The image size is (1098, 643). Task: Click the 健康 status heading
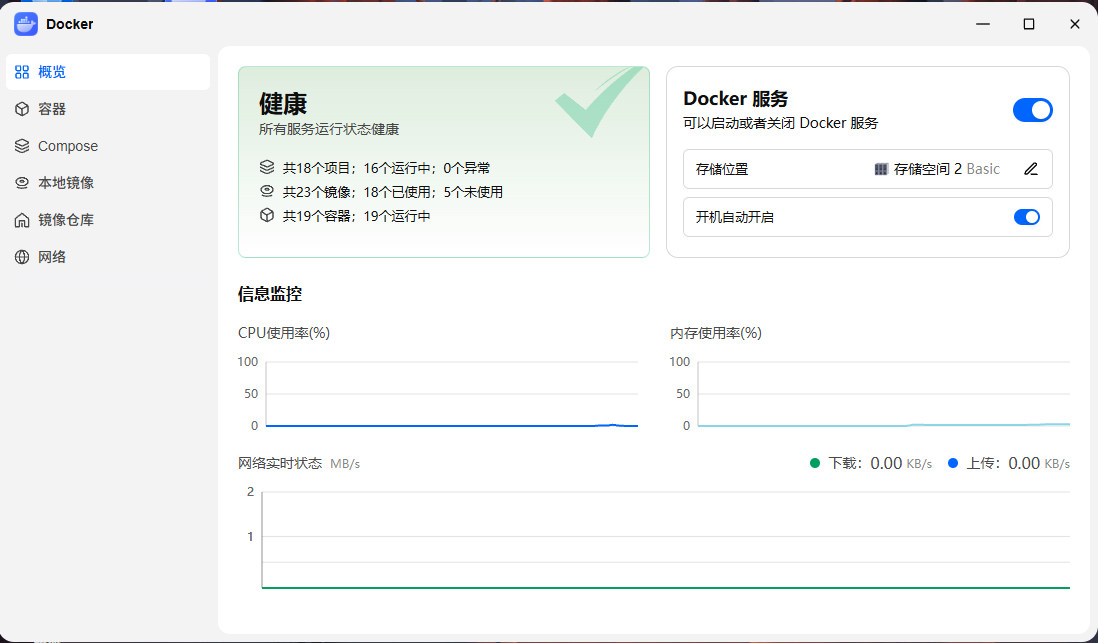(283, 104)
